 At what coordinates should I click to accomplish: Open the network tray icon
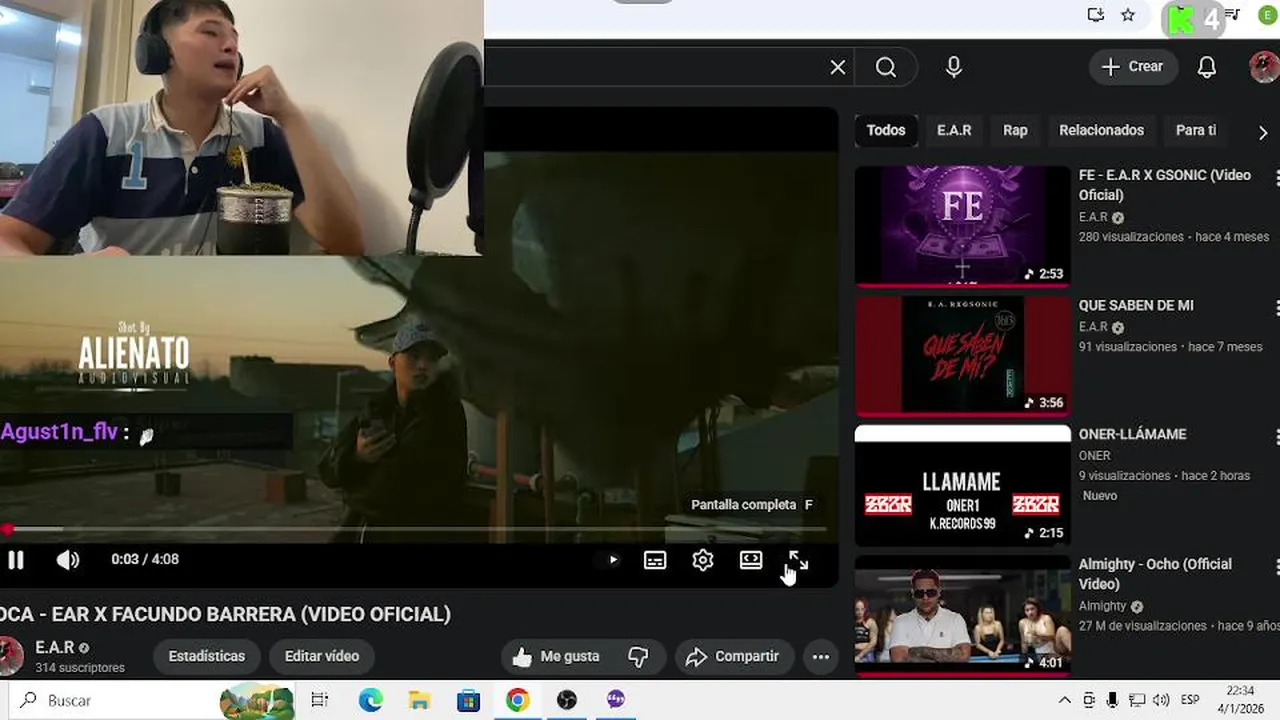pyautogui.click(x=1138, y=700)
